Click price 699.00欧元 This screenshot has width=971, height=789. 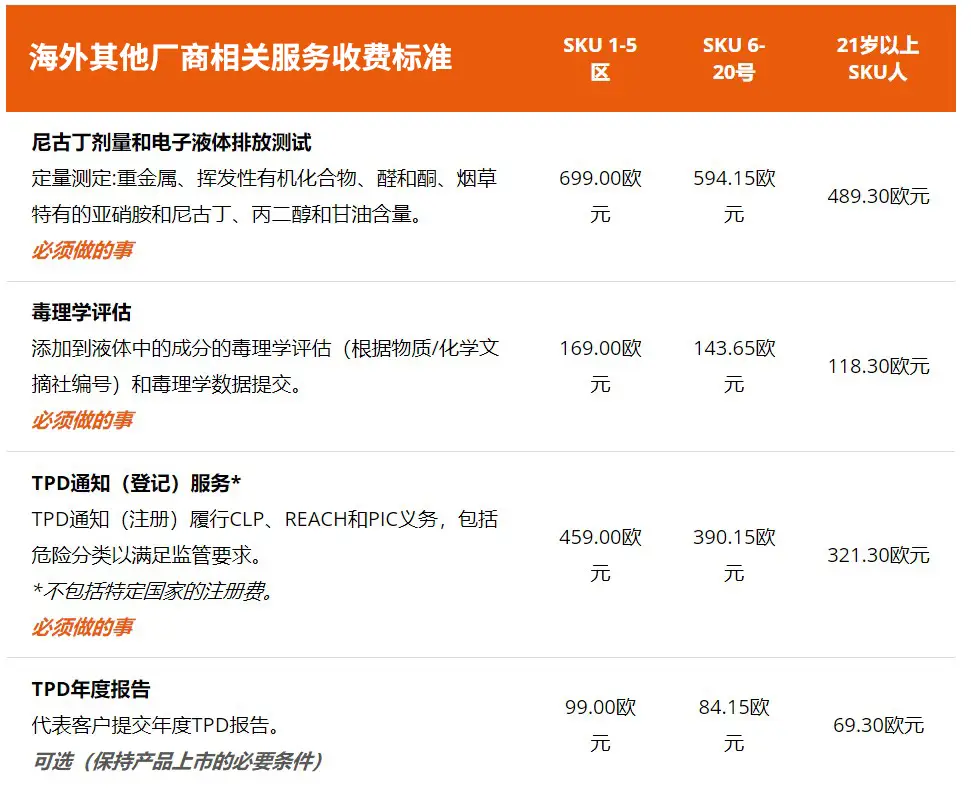click(600, 196)
